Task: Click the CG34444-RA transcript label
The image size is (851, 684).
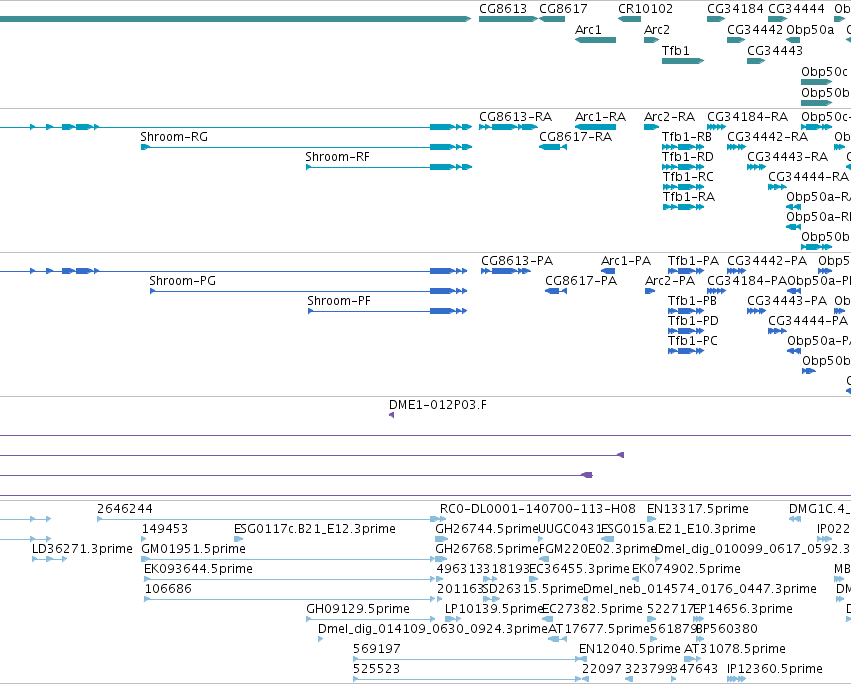Action: click(808, 177)
